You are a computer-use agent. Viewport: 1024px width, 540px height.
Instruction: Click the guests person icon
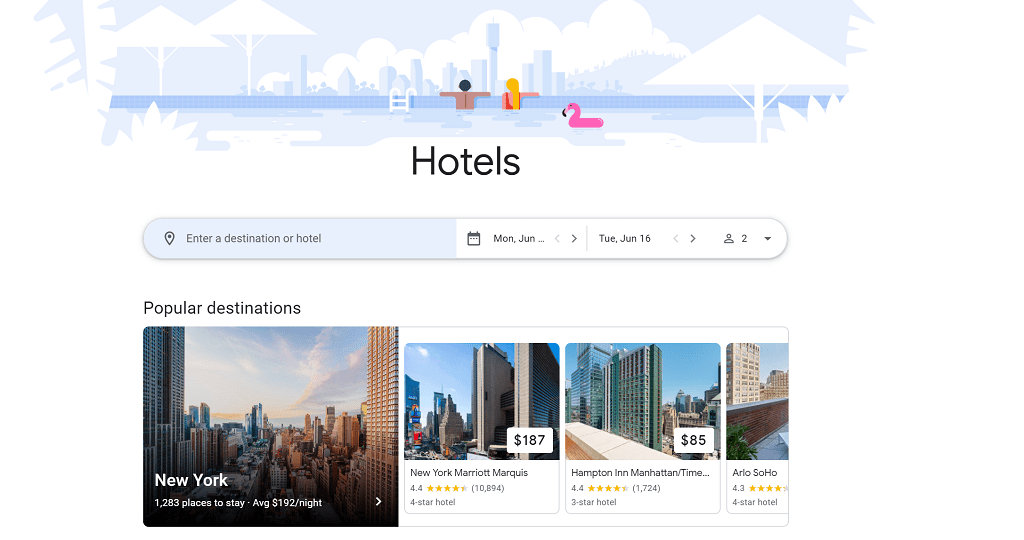pyautogui.click(x=729, y=238)
